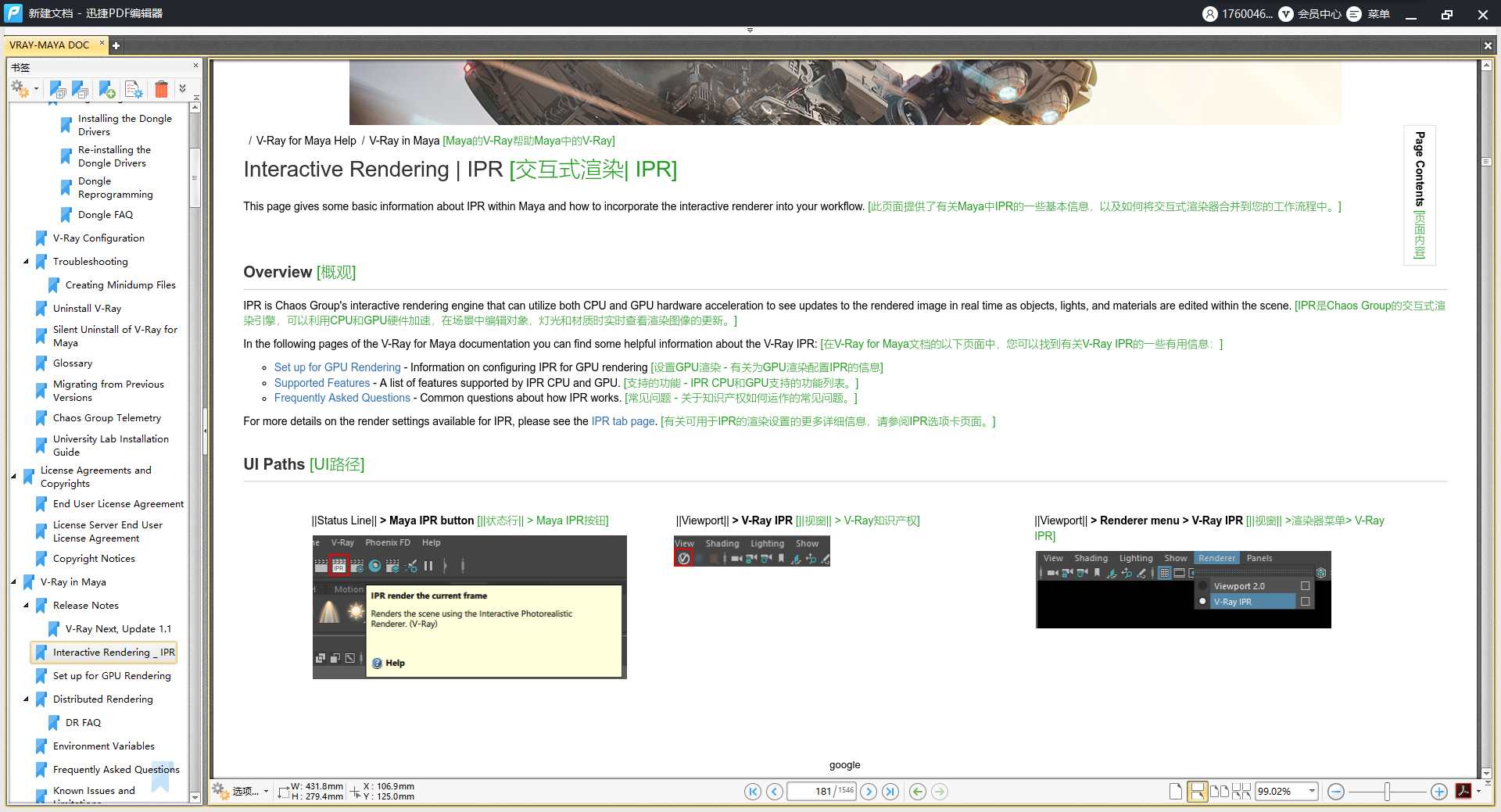Image resolution: width=1501 pixels, height=812 pixels.
Task: Click the red Adobe PDF icon
Action: click(x=1463, y=791)
